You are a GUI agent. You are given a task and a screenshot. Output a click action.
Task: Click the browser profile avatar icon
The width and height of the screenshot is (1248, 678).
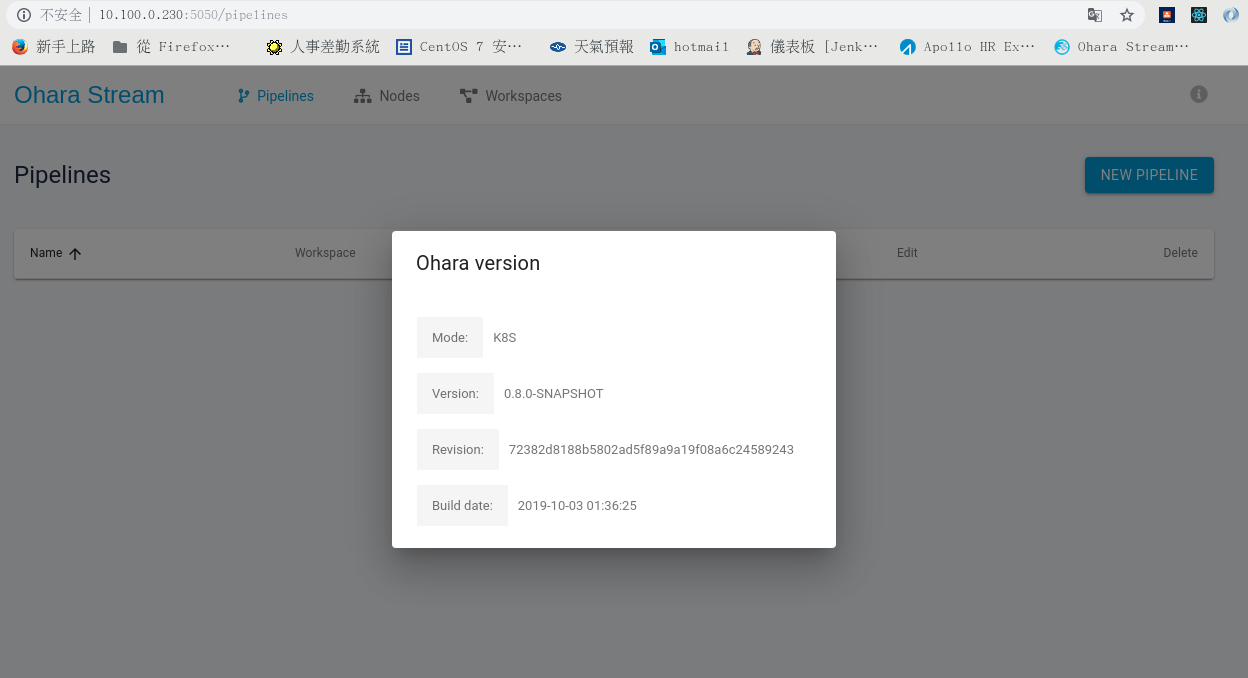pos(1231,15)
